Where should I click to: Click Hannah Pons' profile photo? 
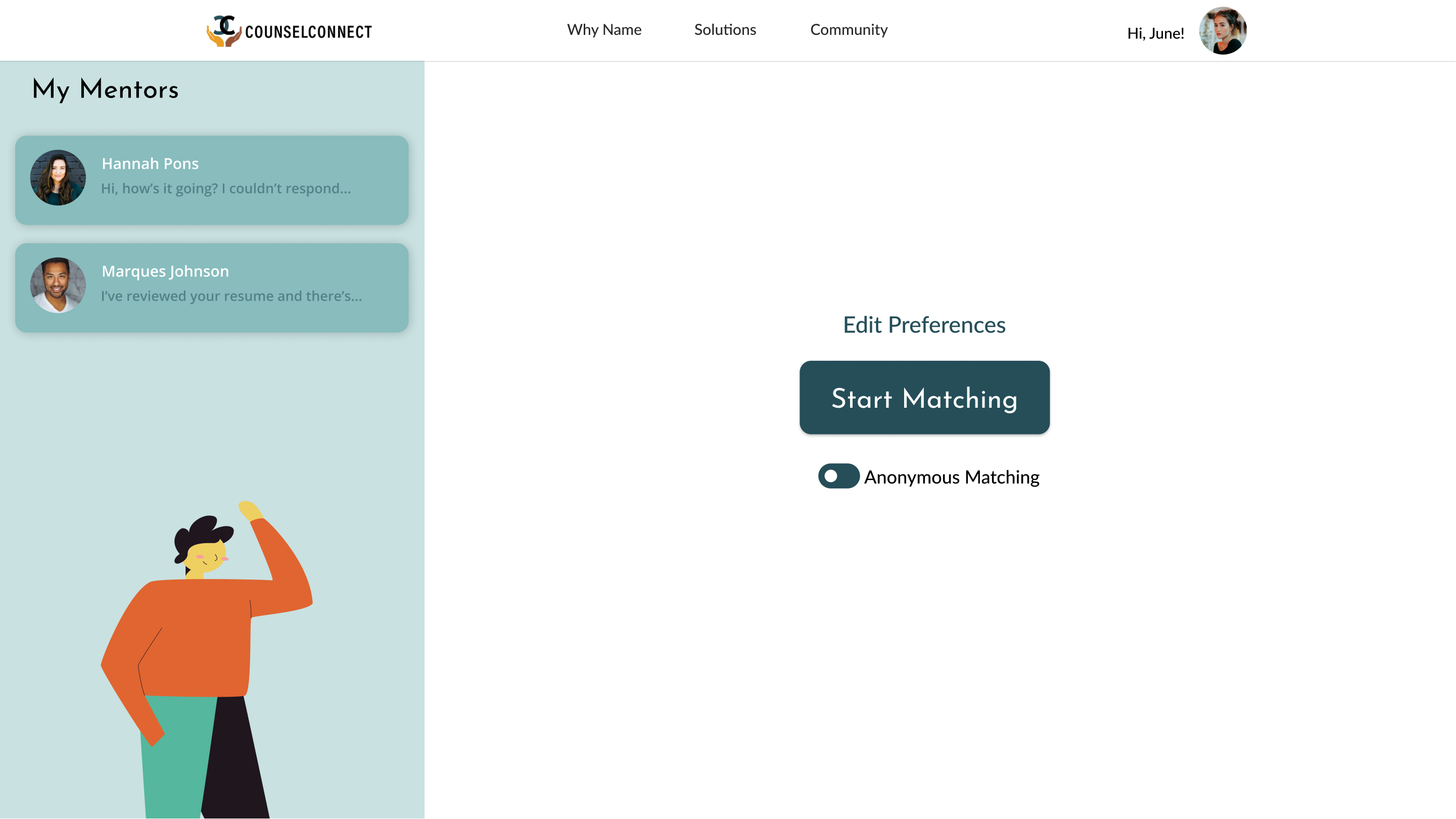point(58,177)
